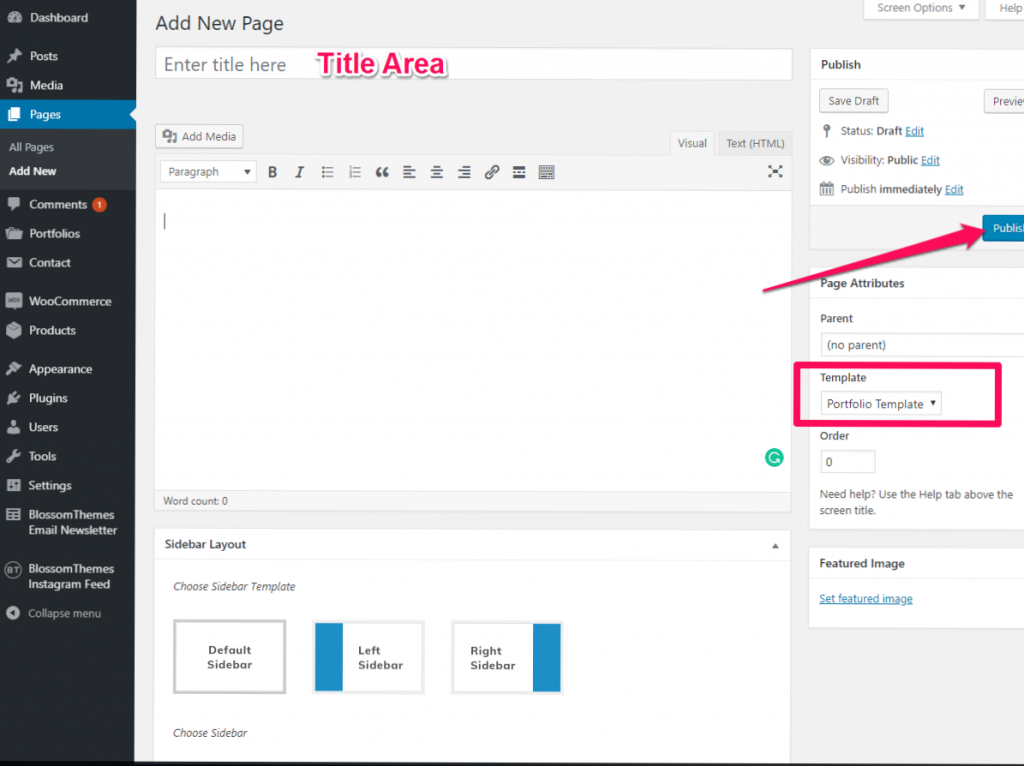Align the text center
Screen dimensions: 1024x766
pyautogui.click(x=436, y=171)
